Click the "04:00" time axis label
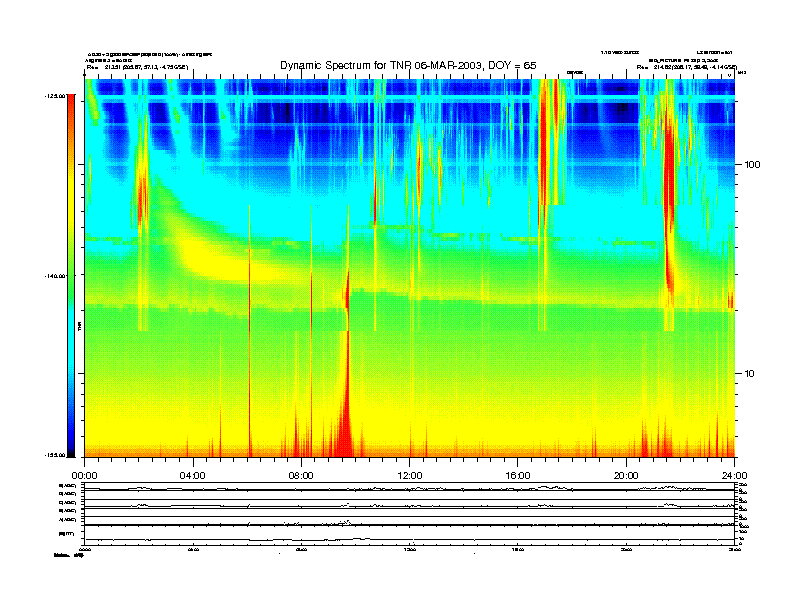 coord(193,476)
